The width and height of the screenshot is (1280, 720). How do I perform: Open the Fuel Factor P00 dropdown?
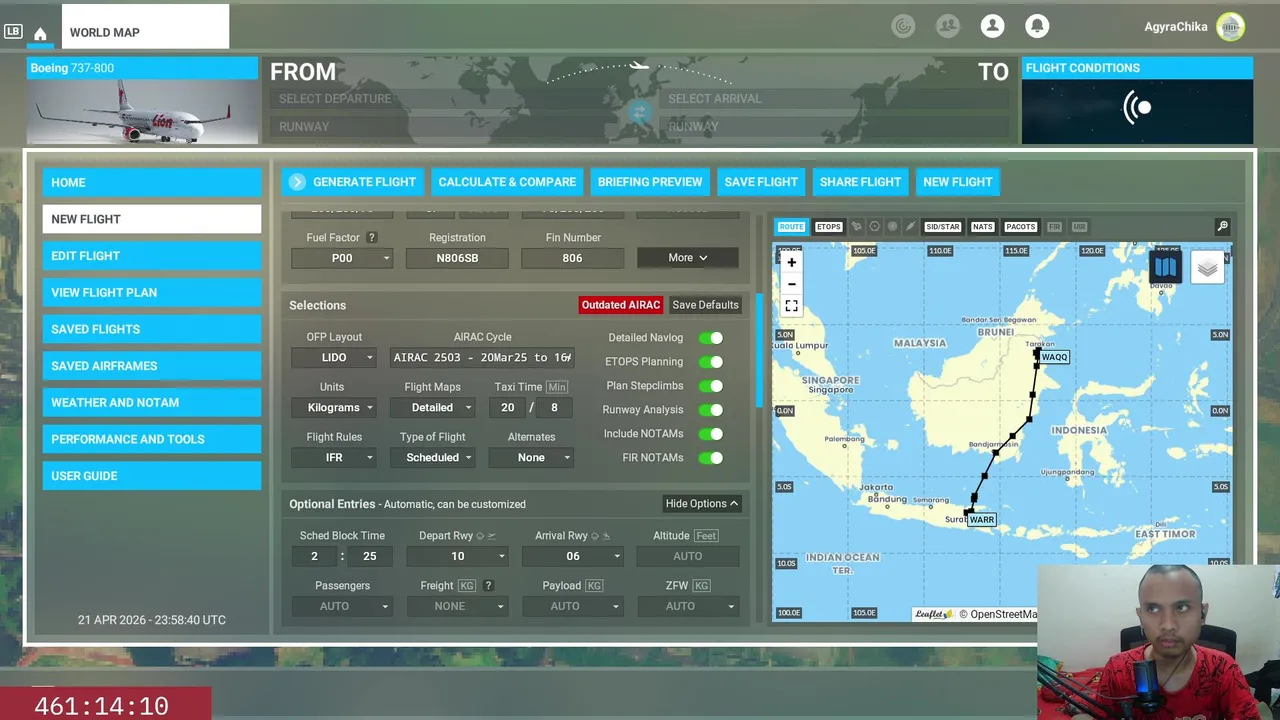(x=341, y=258)
